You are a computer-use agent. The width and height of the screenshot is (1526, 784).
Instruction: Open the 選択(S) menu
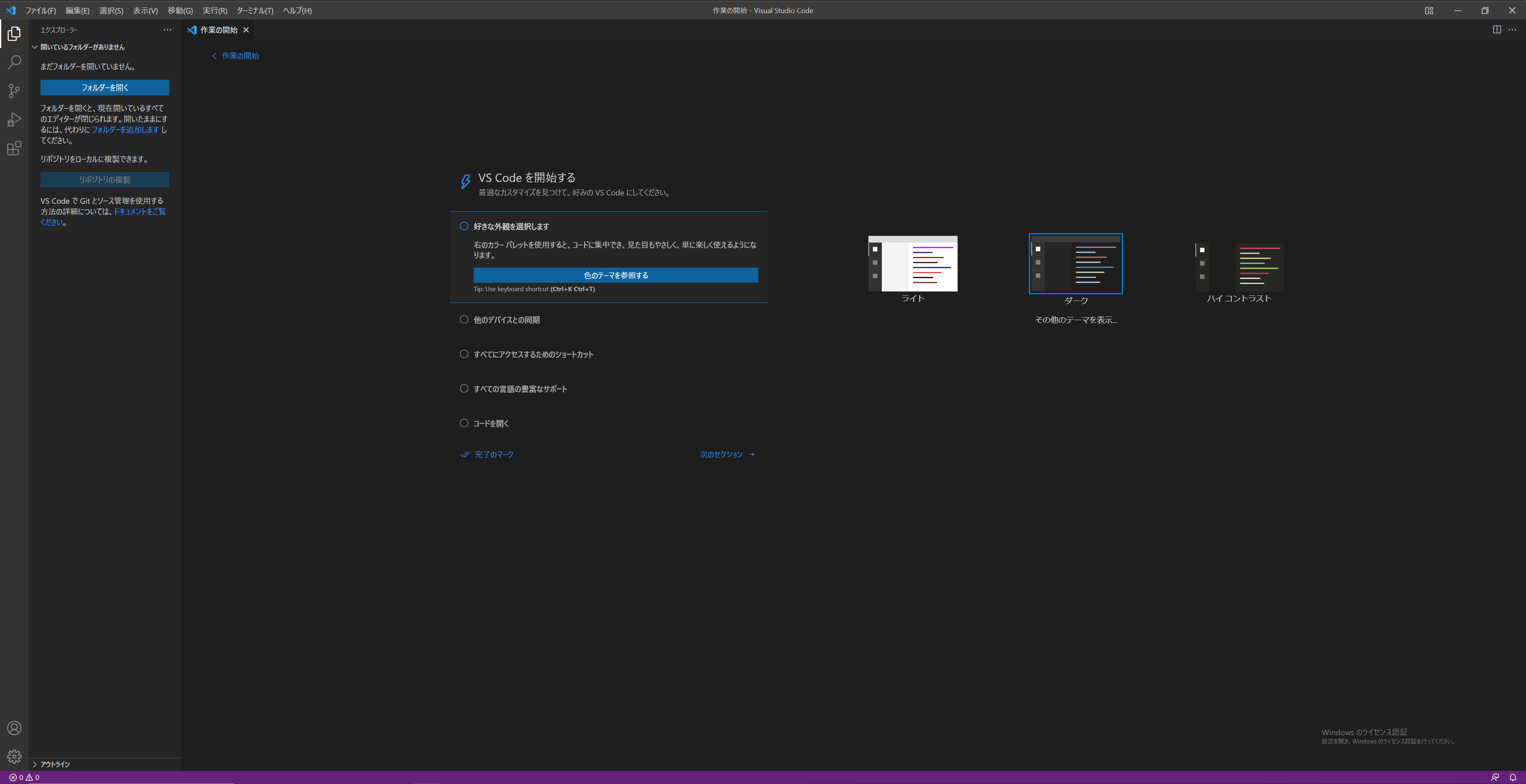[x=111, y=11]
